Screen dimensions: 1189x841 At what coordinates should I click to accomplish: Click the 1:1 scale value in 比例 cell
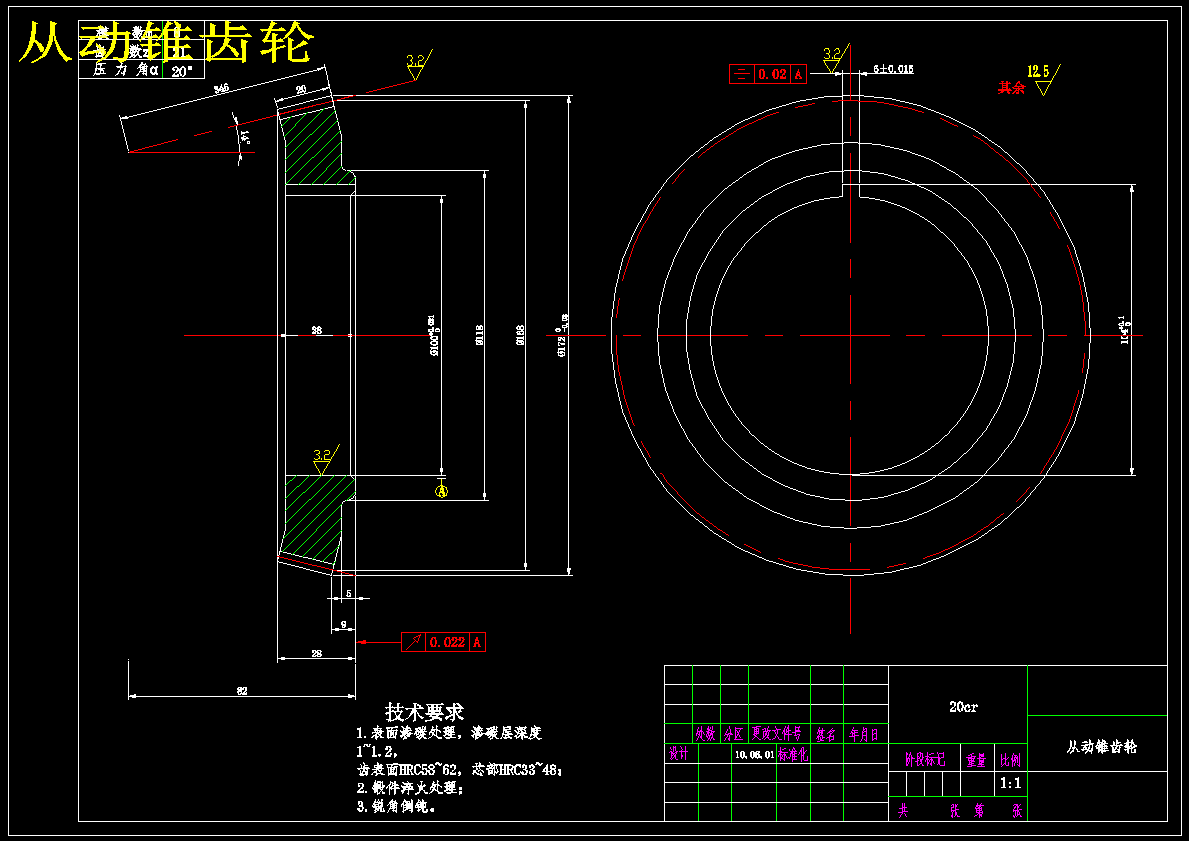1010,785
